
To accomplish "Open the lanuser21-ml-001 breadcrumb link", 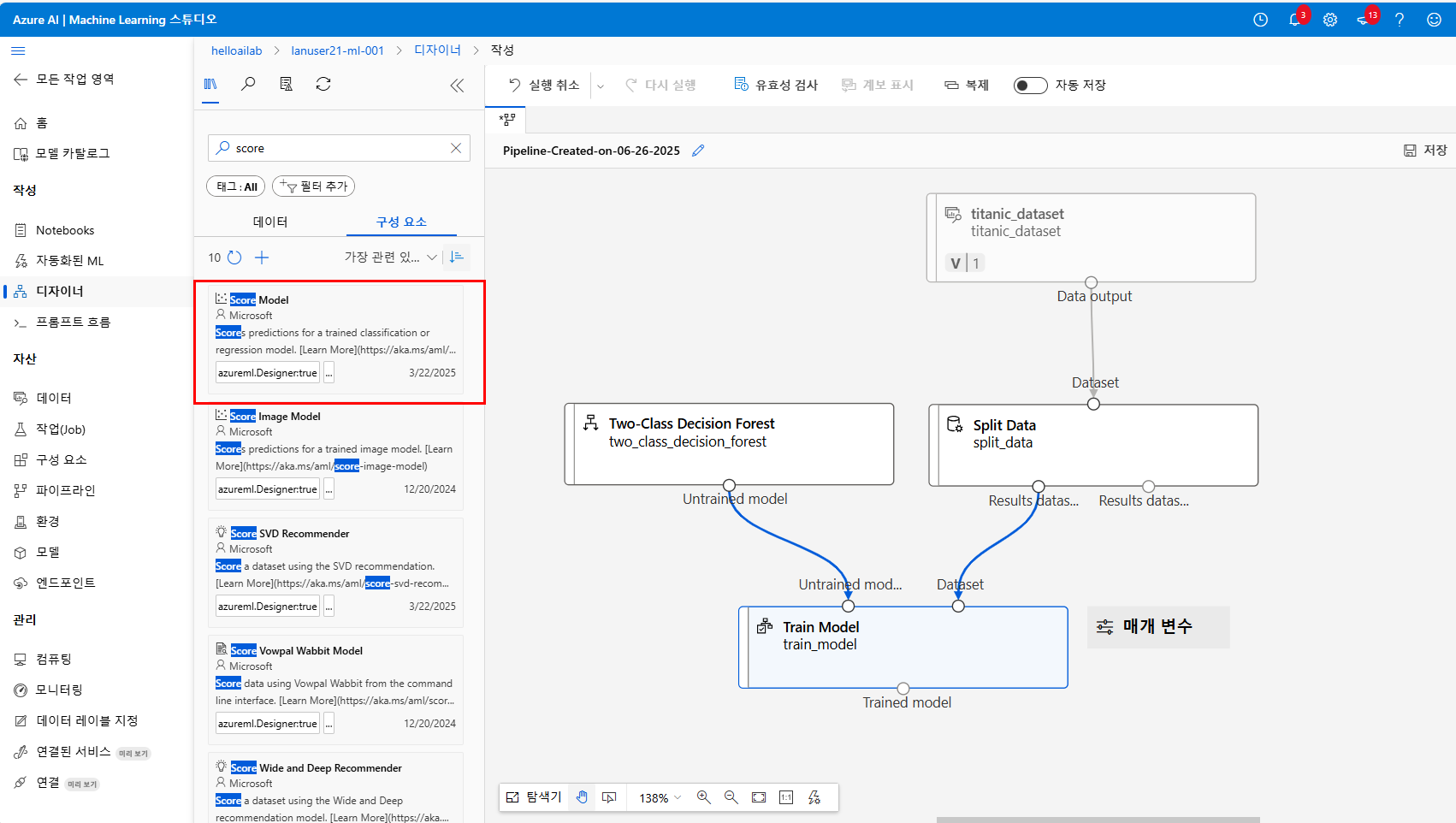I will [x=338, y=50].
